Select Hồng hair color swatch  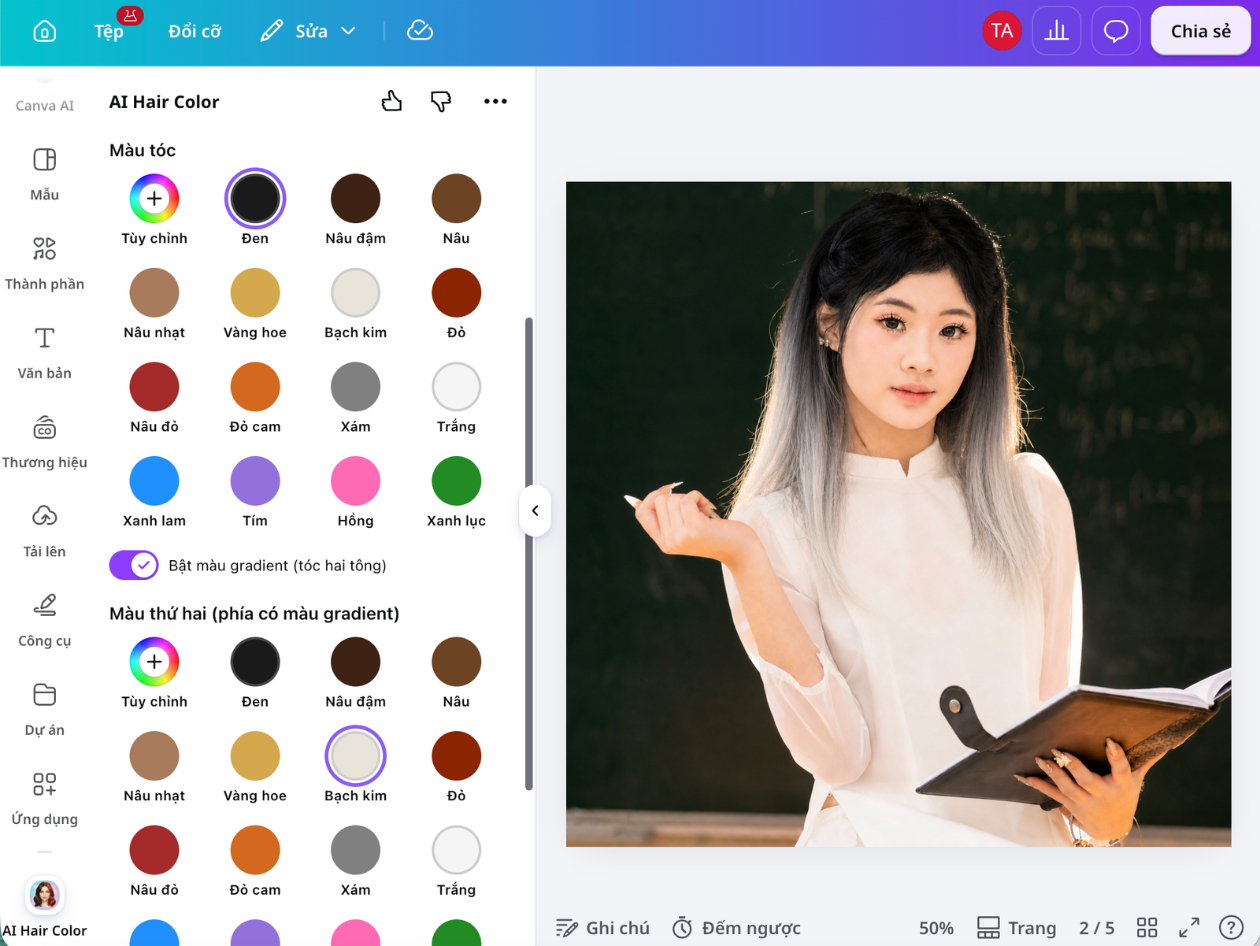pos(355,480)
